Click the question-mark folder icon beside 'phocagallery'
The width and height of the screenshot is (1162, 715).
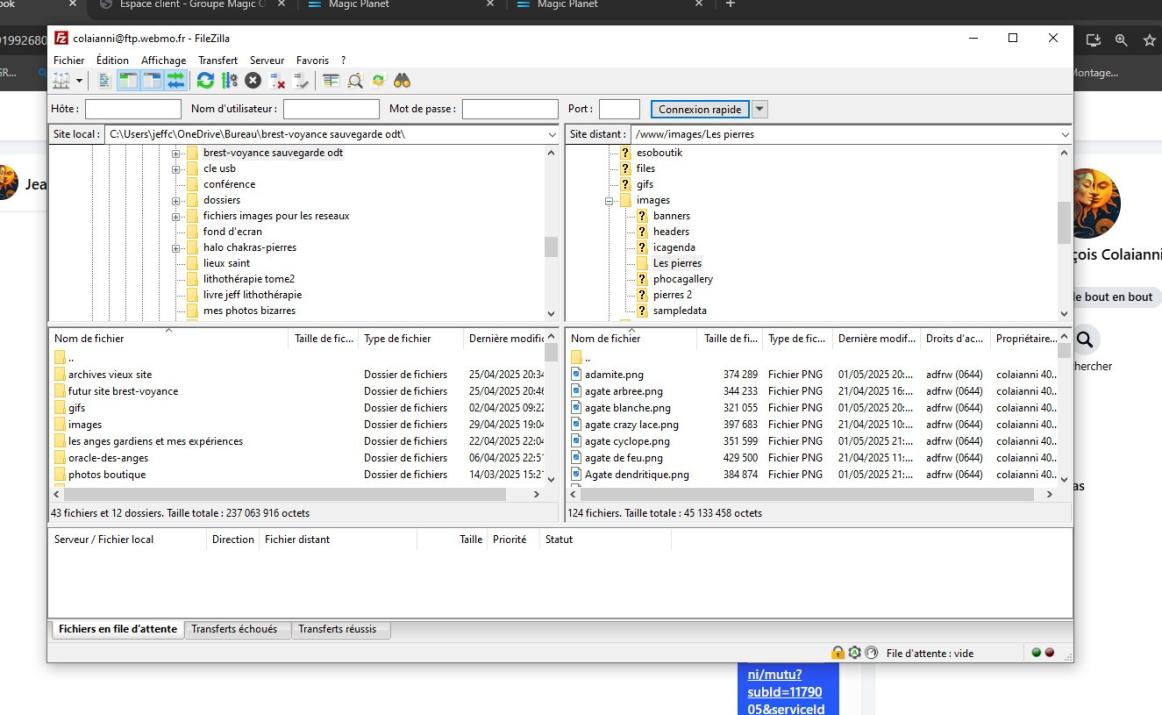tap(643, 279)
